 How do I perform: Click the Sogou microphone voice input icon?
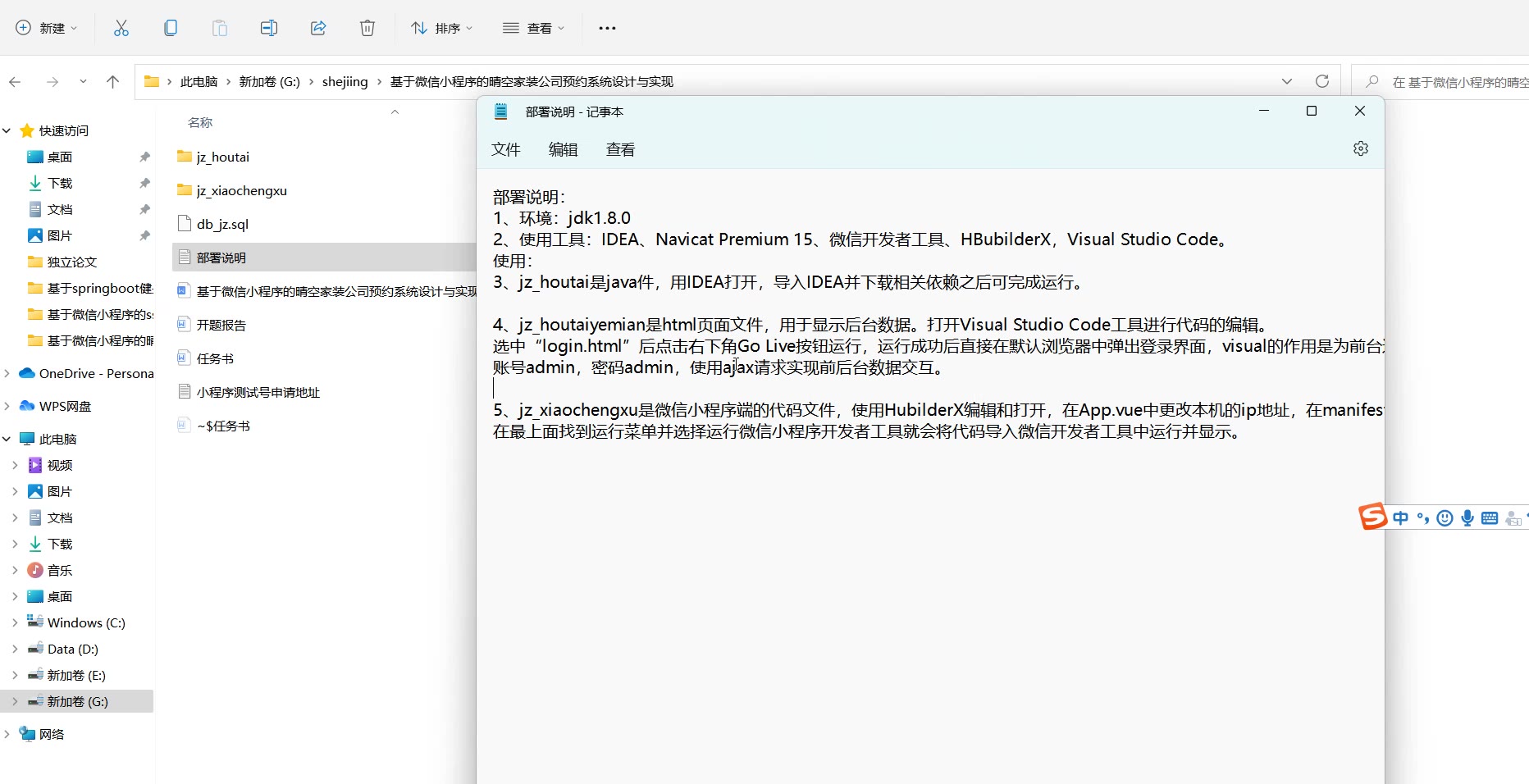[x=1467, y=517]
